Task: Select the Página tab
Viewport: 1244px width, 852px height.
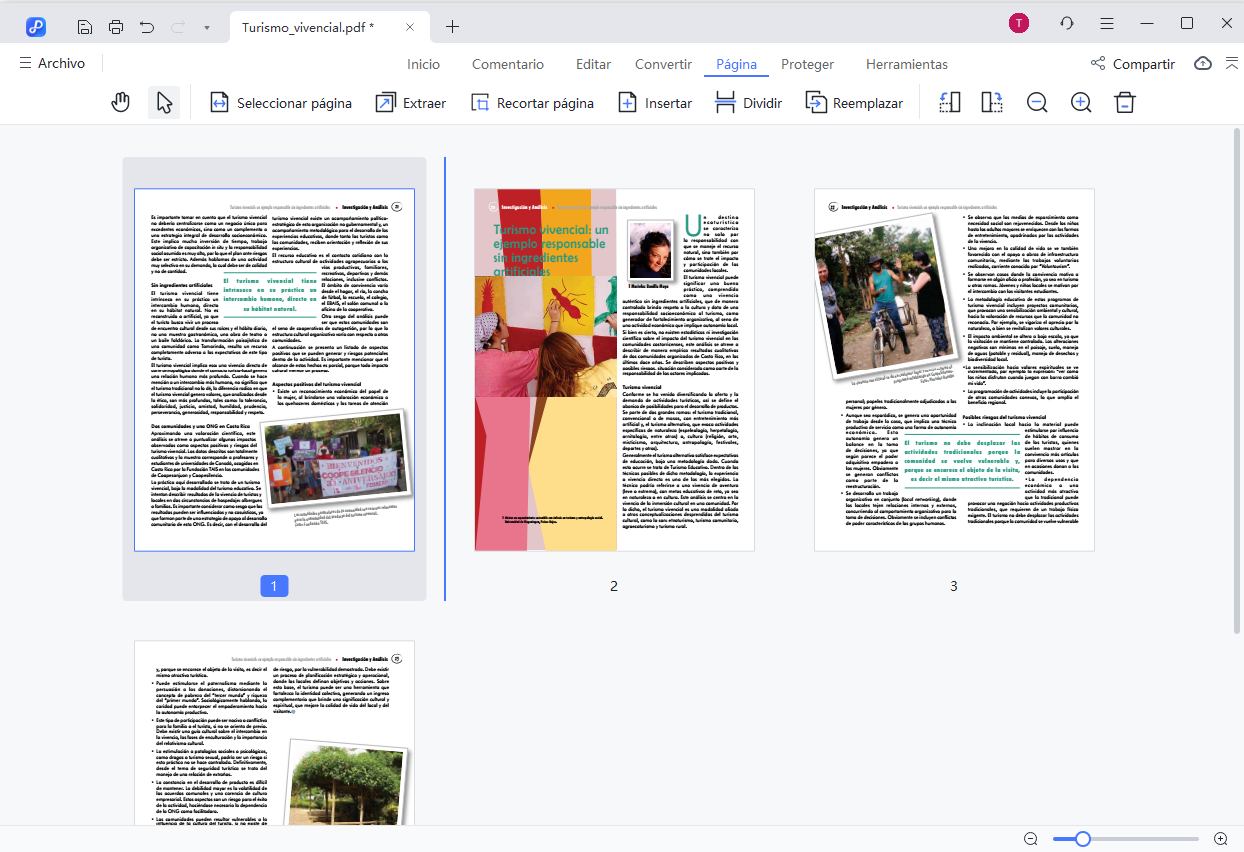Action: [736, 64]
